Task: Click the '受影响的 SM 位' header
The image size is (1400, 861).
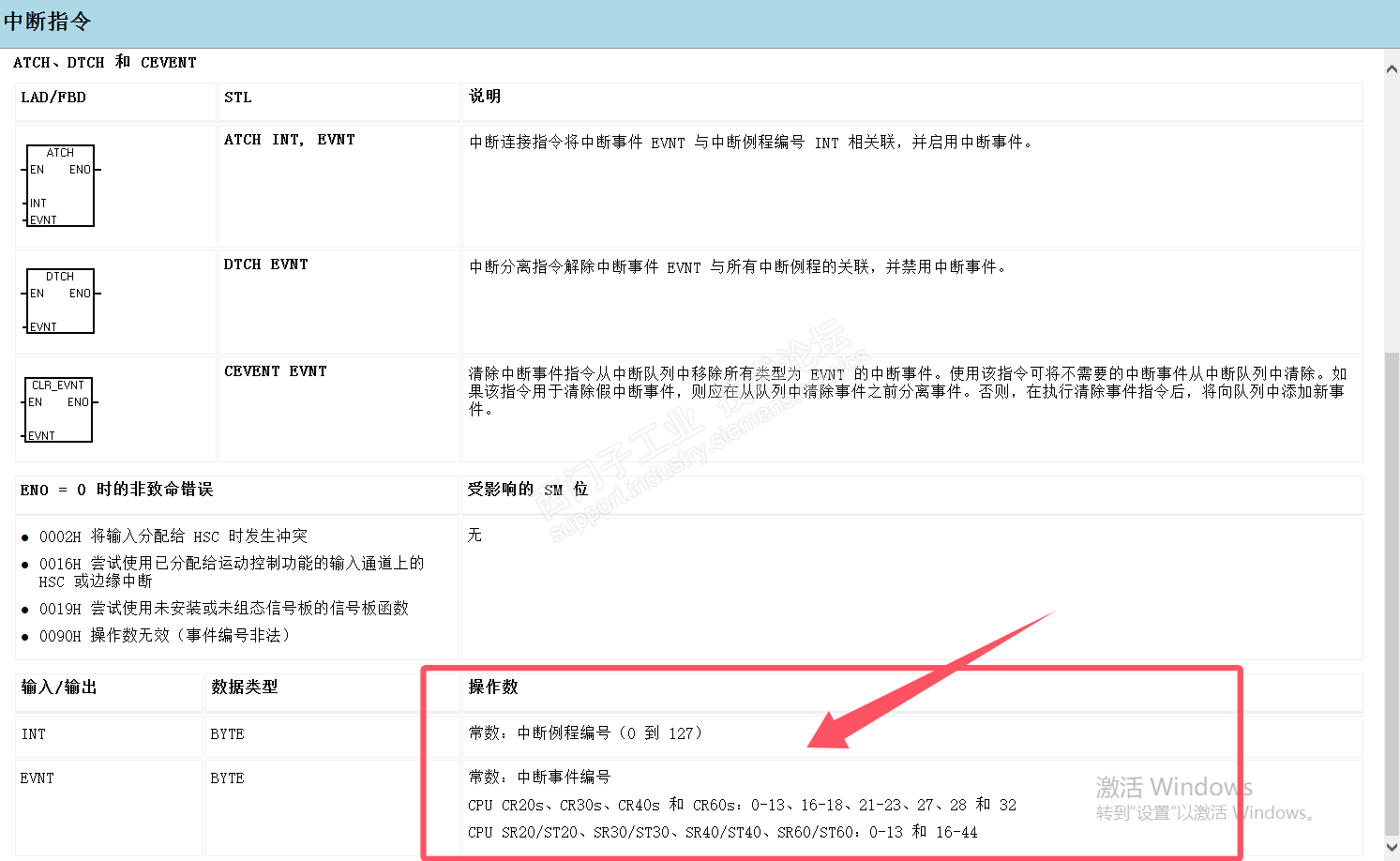Action: pyautogui.click(x=528, y=490)
